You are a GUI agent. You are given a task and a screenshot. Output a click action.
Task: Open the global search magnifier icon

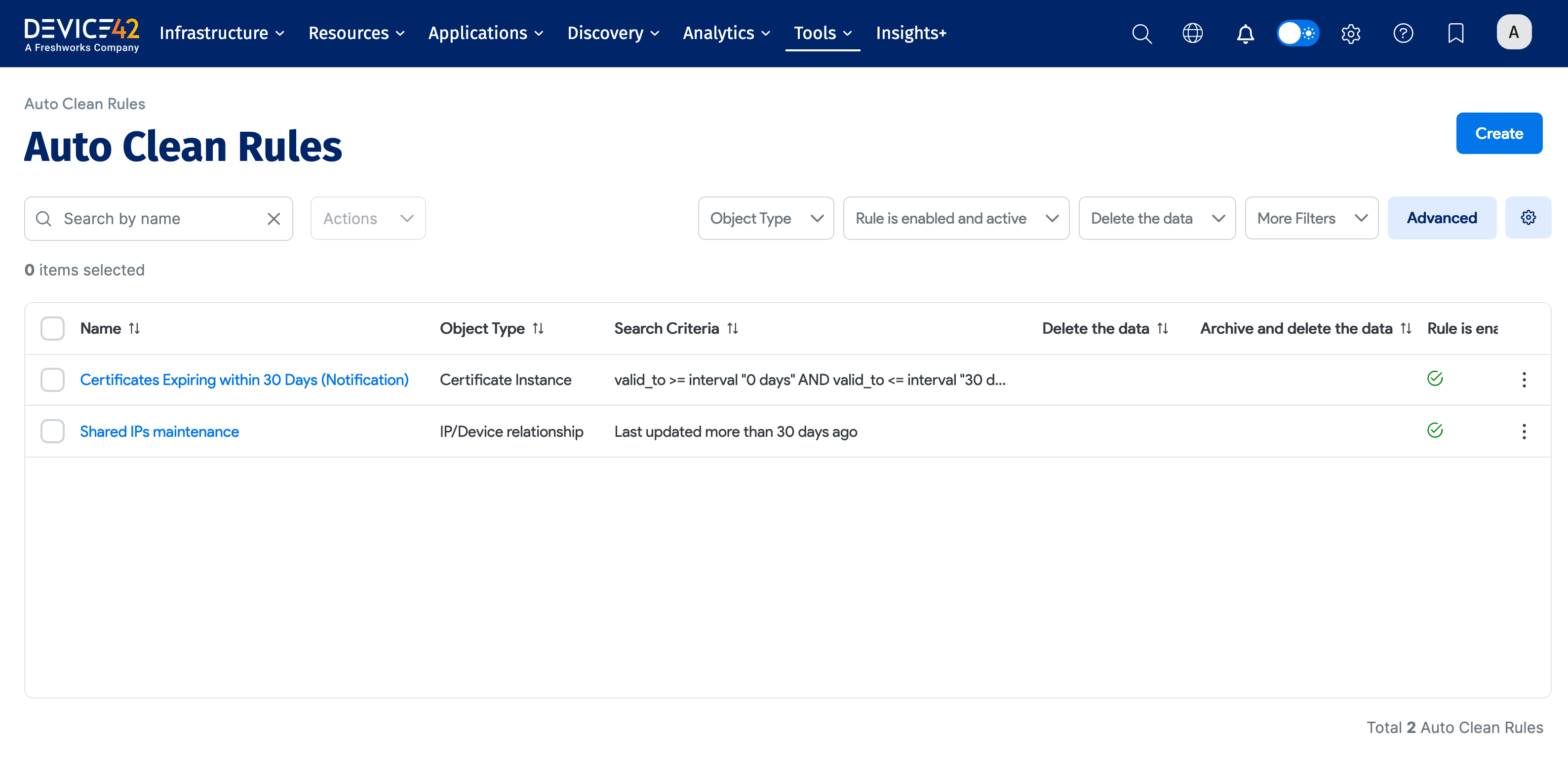[x=1141, y=33]
